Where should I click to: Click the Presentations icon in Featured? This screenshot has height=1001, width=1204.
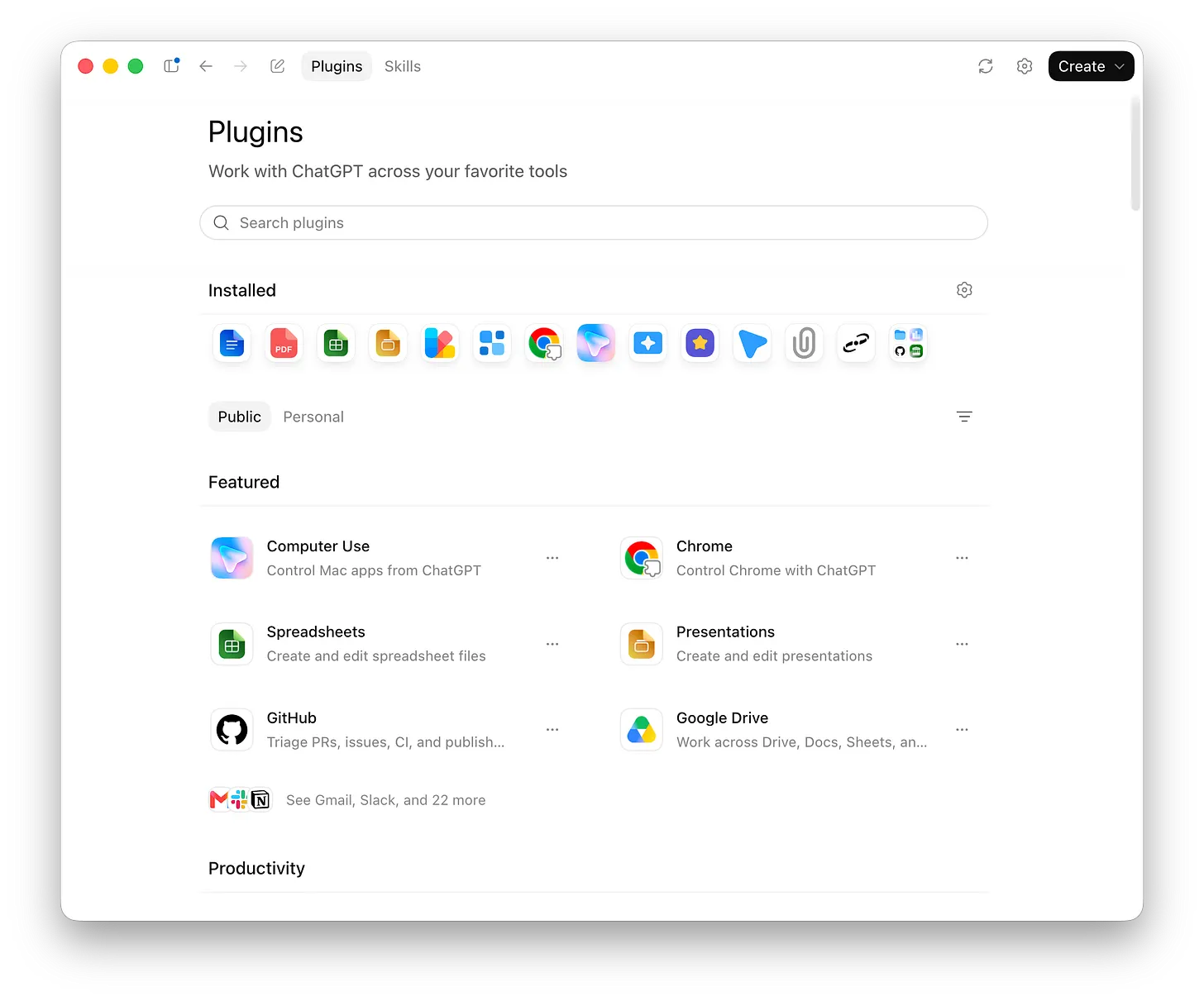(642, 644)
